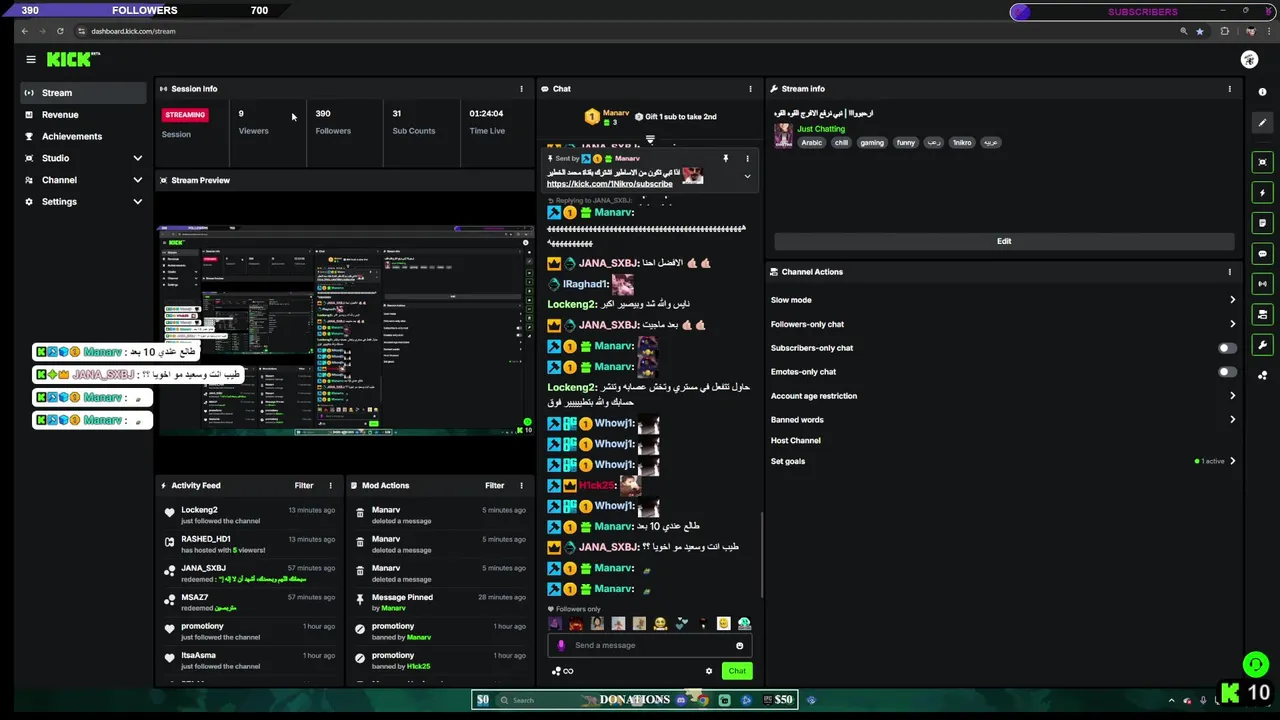
Task: Click in the Send a message field
Action: [x=650, y=646]
